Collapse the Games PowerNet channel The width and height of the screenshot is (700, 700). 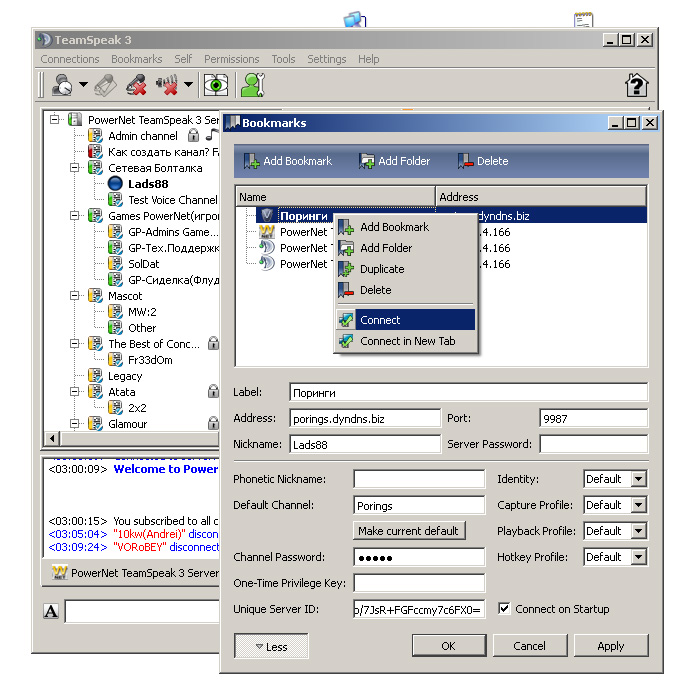pos(75,216)
